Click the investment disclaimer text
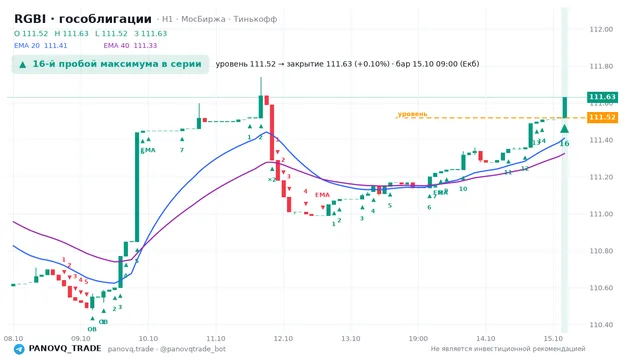Image resolution: width=640 pixels, height=360 pixels. click(x=508, y=349)
